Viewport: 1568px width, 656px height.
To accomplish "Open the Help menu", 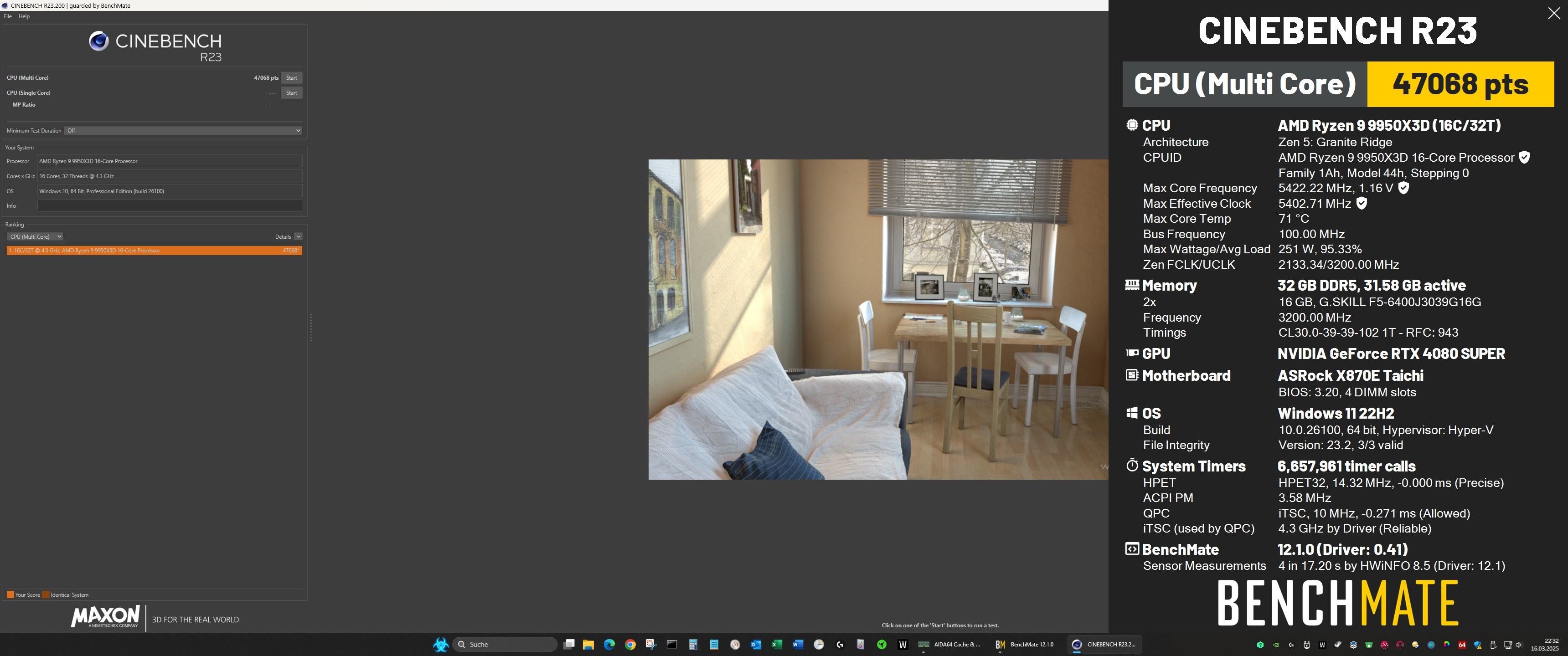I will click(x=24, y=16).
